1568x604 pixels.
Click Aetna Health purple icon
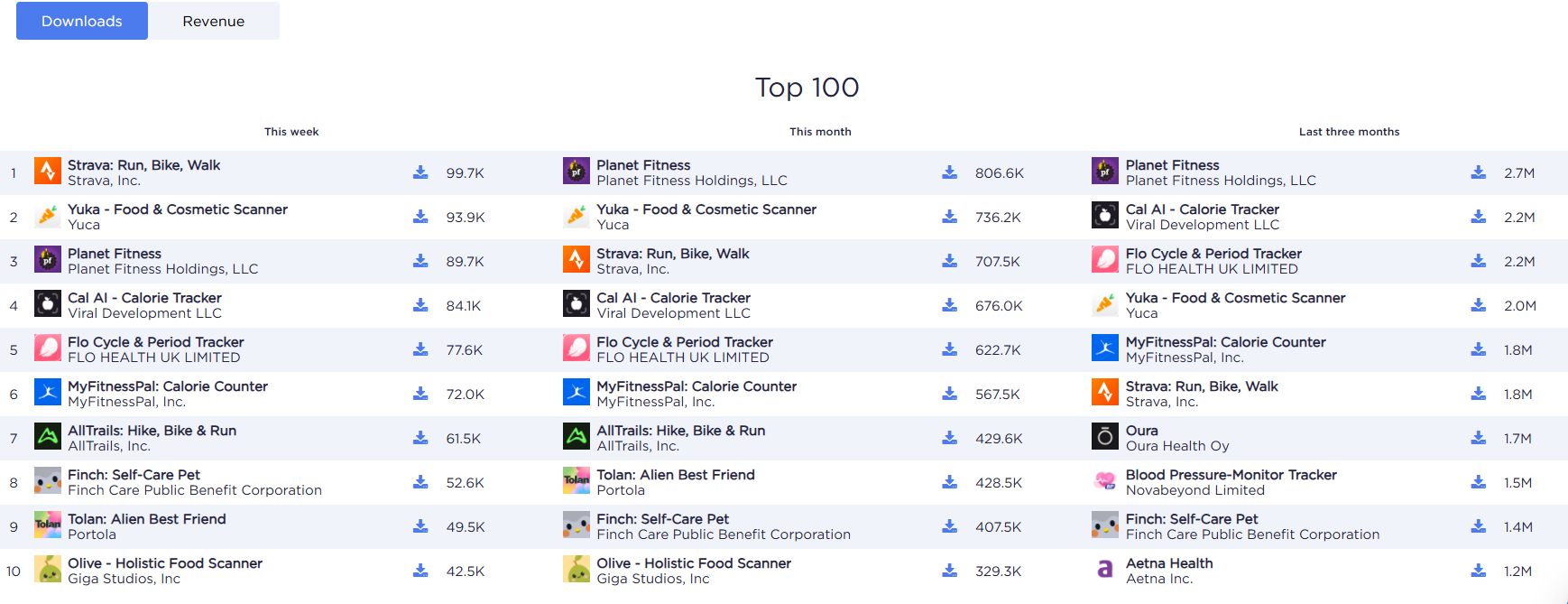(x=1104, y=569)
